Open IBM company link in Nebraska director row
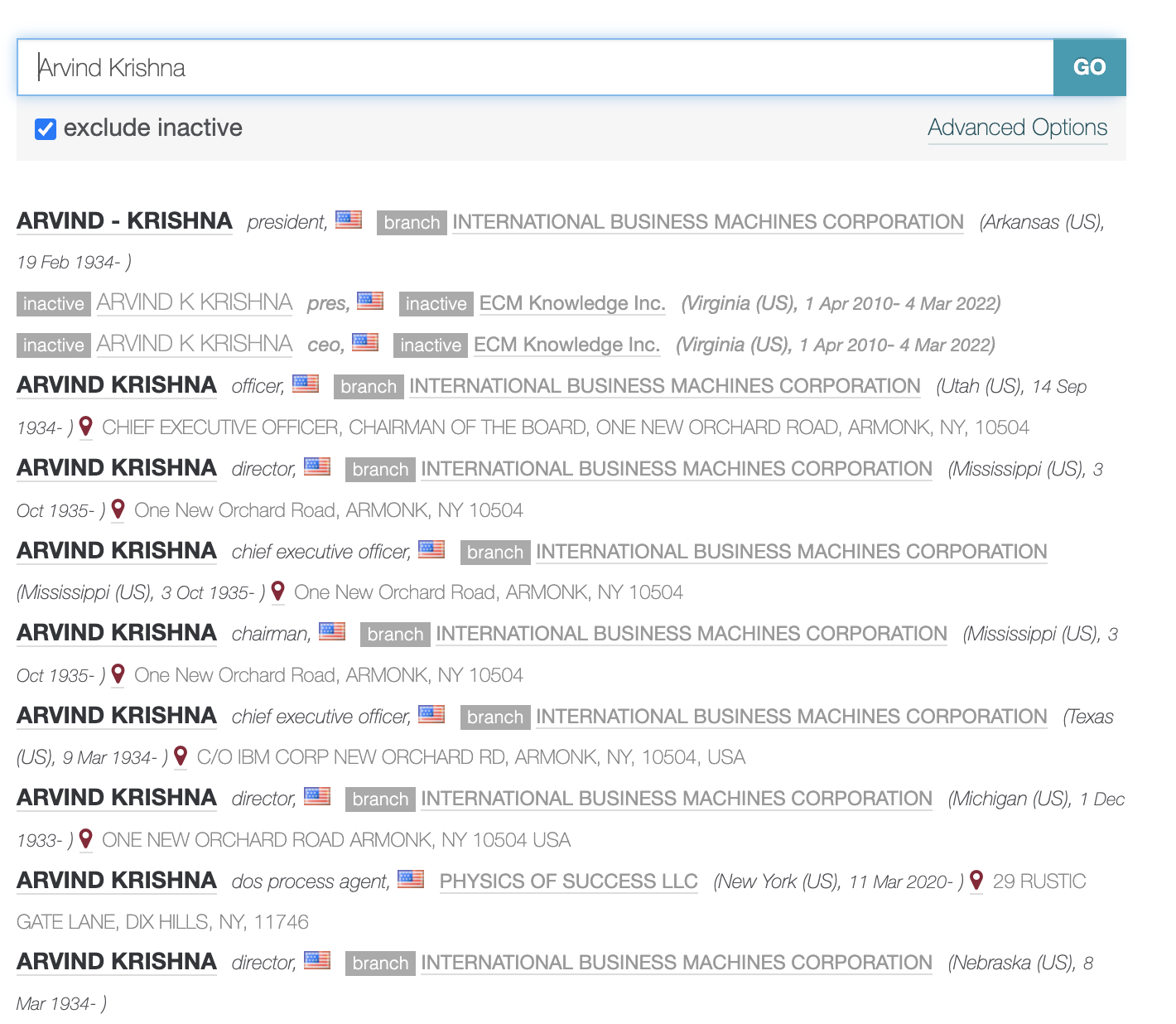The height and width of the screenshot is (1024, 1176). click(676, 963)
